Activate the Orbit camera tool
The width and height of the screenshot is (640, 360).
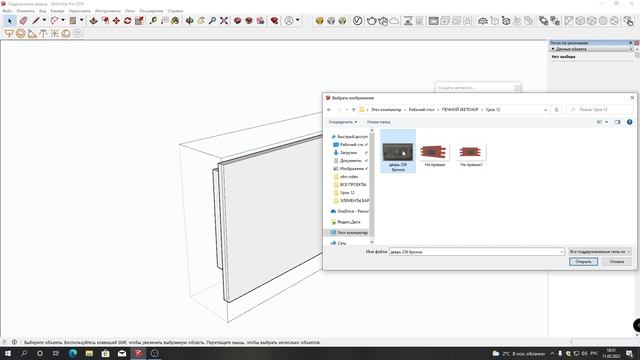pyautogui.click(x=189, y=20)
